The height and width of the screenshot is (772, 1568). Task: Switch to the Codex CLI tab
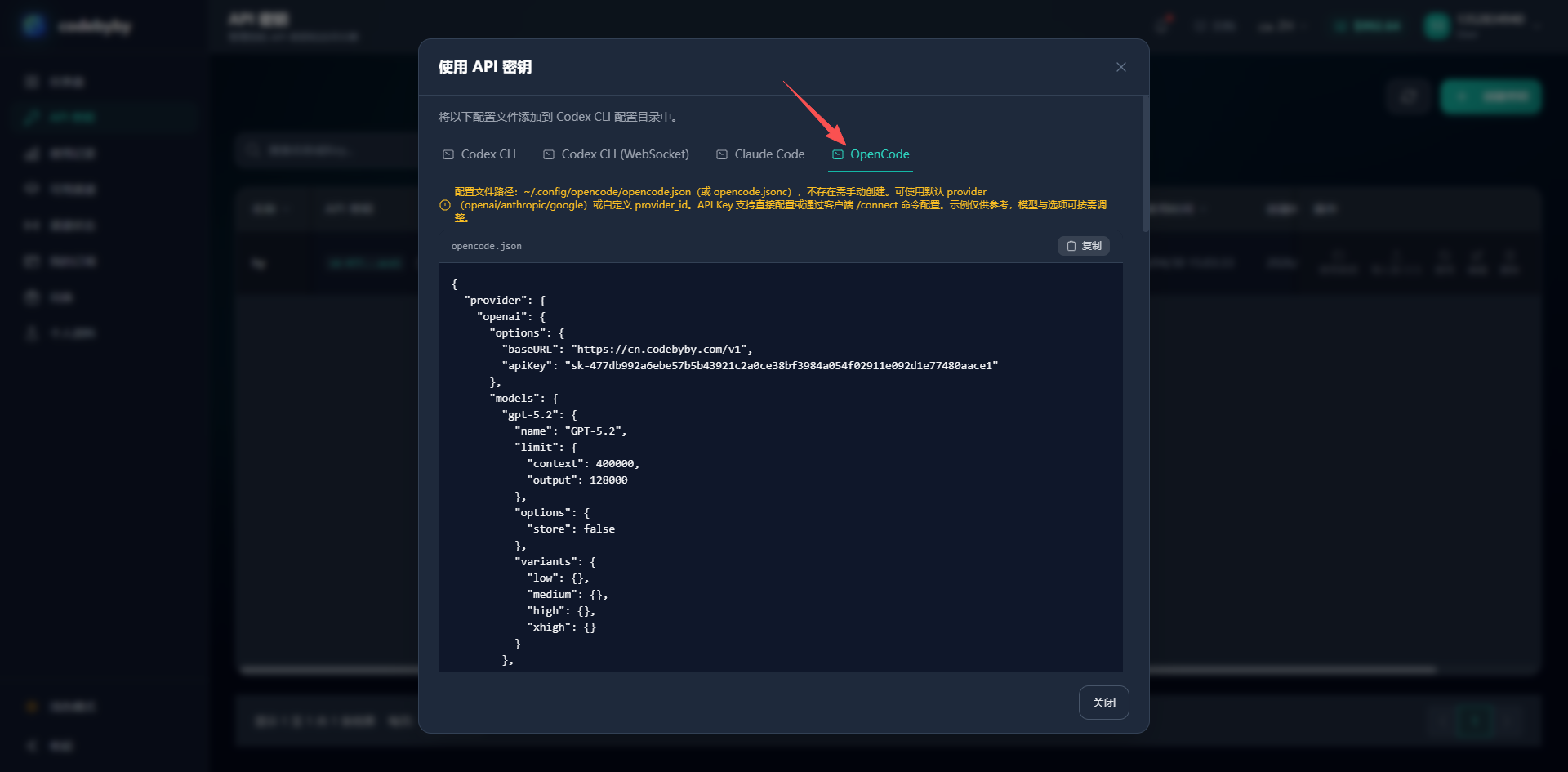479,154
